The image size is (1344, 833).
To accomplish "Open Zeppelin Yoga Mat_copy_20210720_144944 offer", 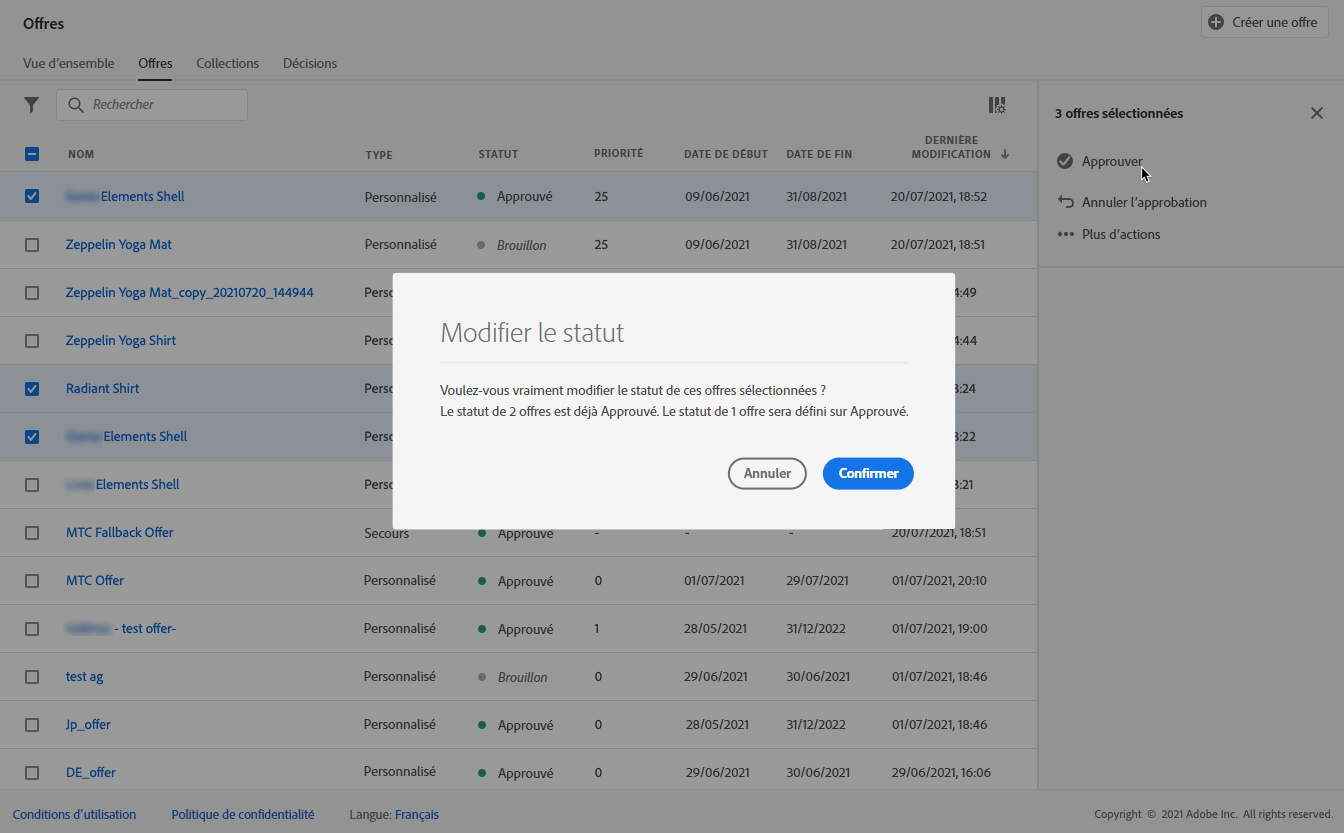I will 190,293.
